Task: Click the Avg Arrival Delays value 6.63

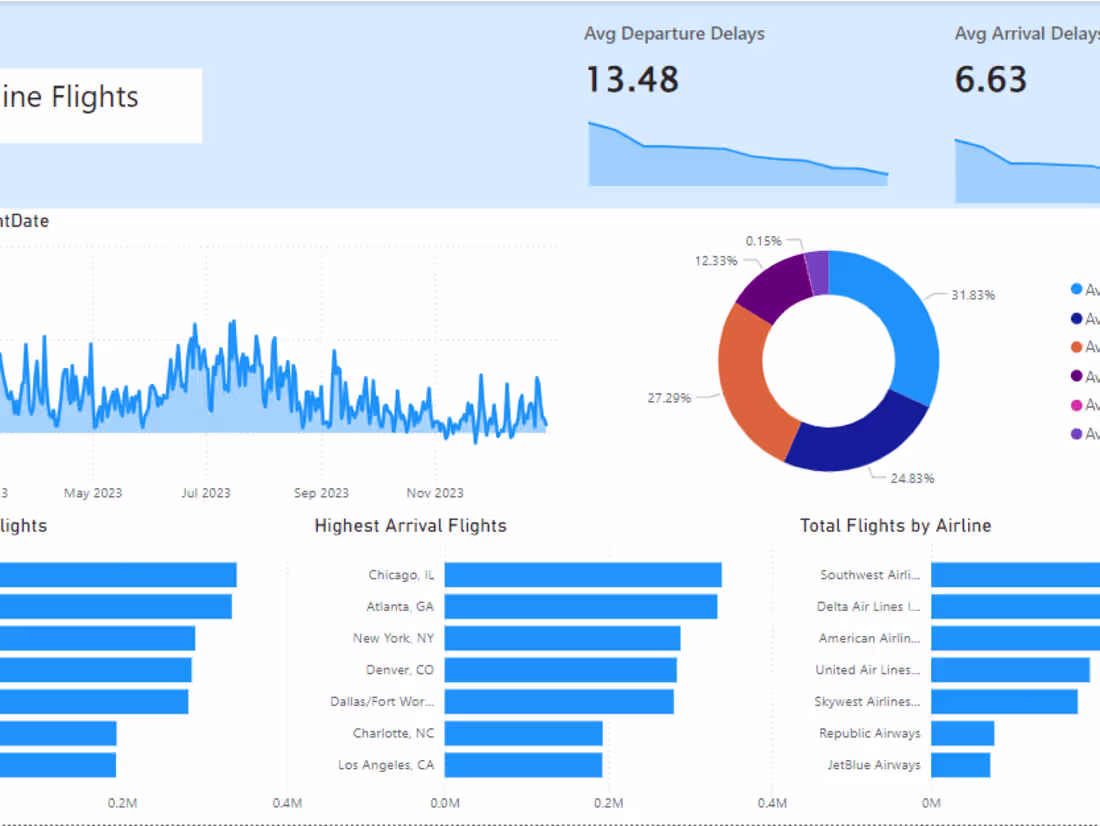Action: click(989, 80)
